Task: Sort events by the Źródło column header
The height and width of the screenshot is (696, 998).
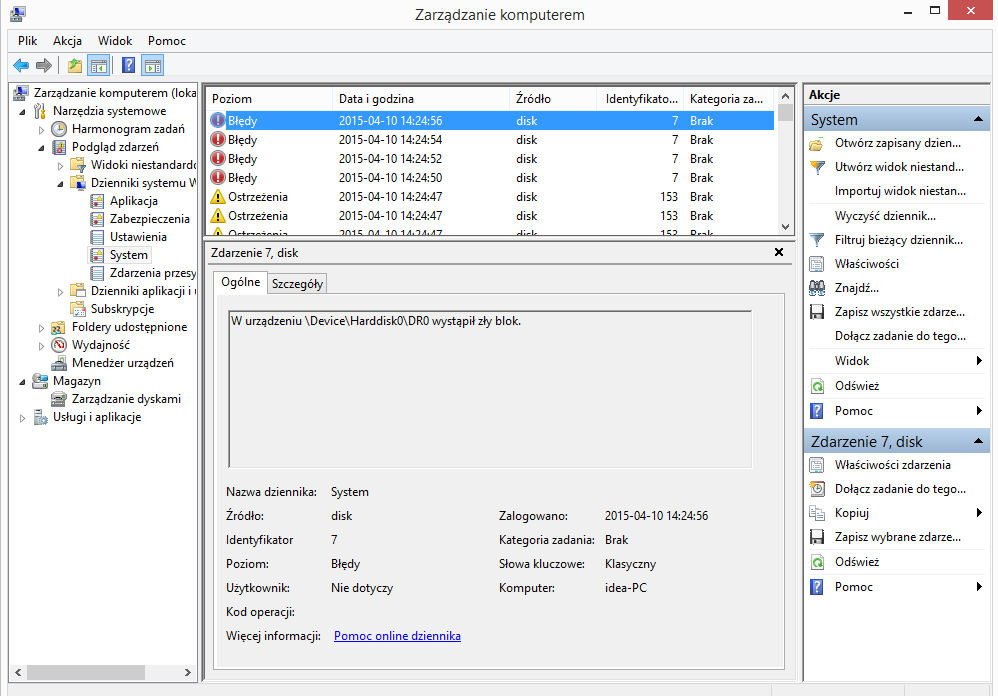Action: (x=553, y=99)
